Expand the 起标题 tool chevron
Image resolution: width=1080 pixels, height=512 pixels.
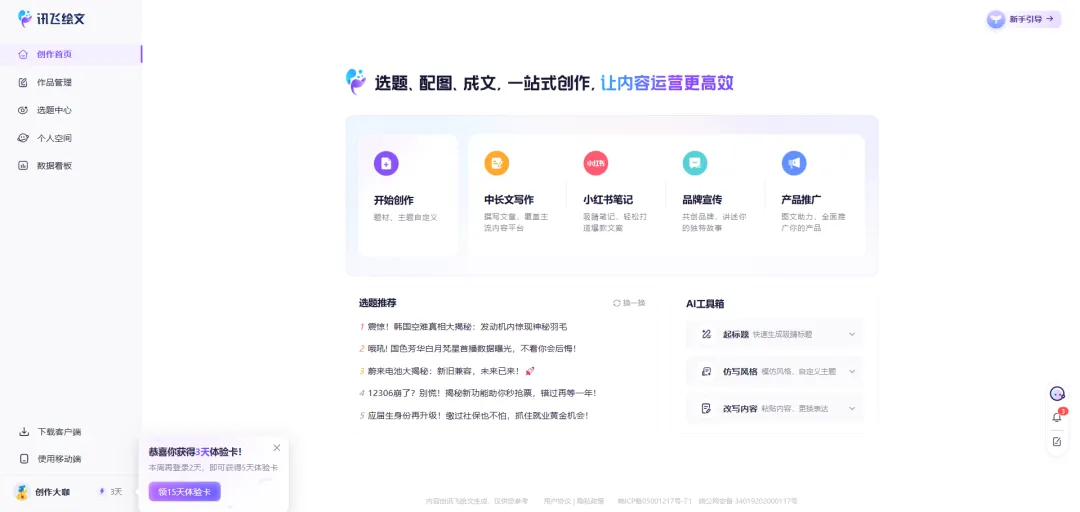pyautogui.click(x=852, y=334)
